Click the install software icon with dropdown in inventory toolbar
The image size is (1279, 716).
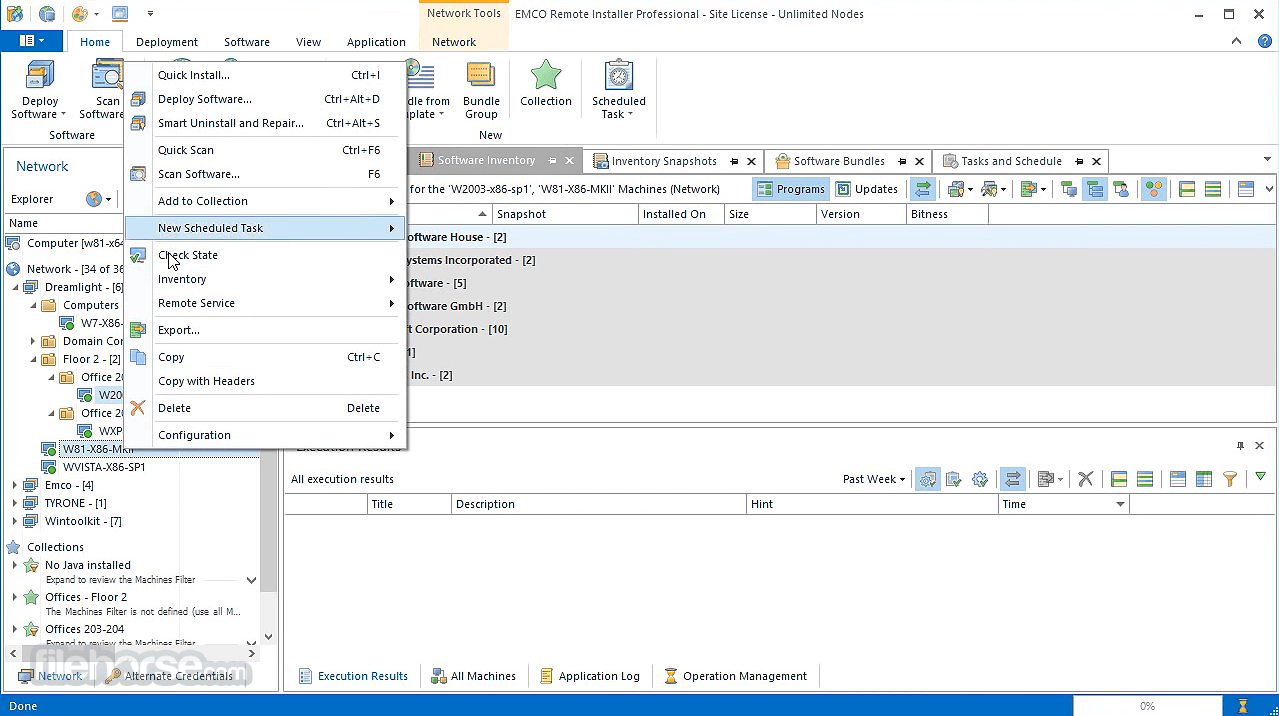coord(961,189)
